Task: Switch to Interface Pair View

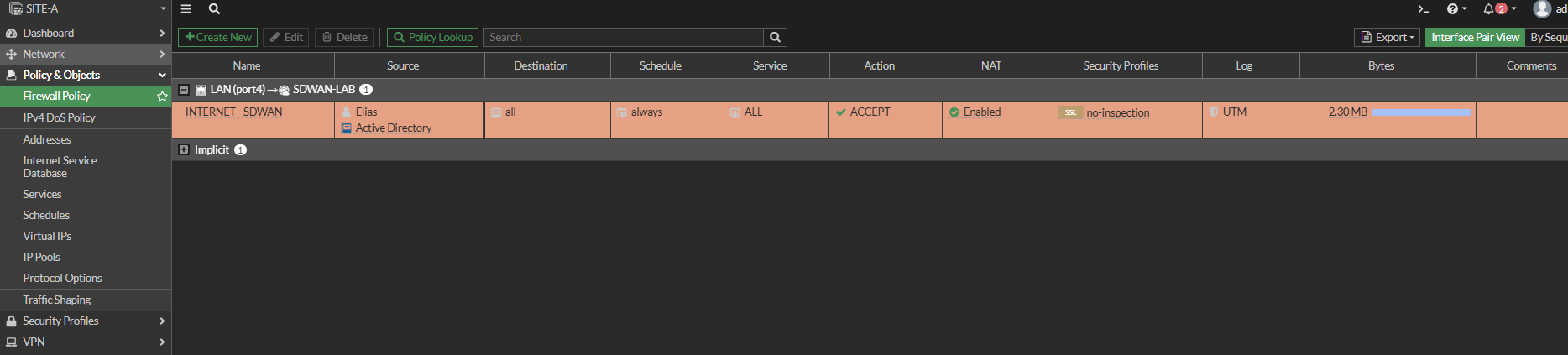Action: tap(1474, 38)
